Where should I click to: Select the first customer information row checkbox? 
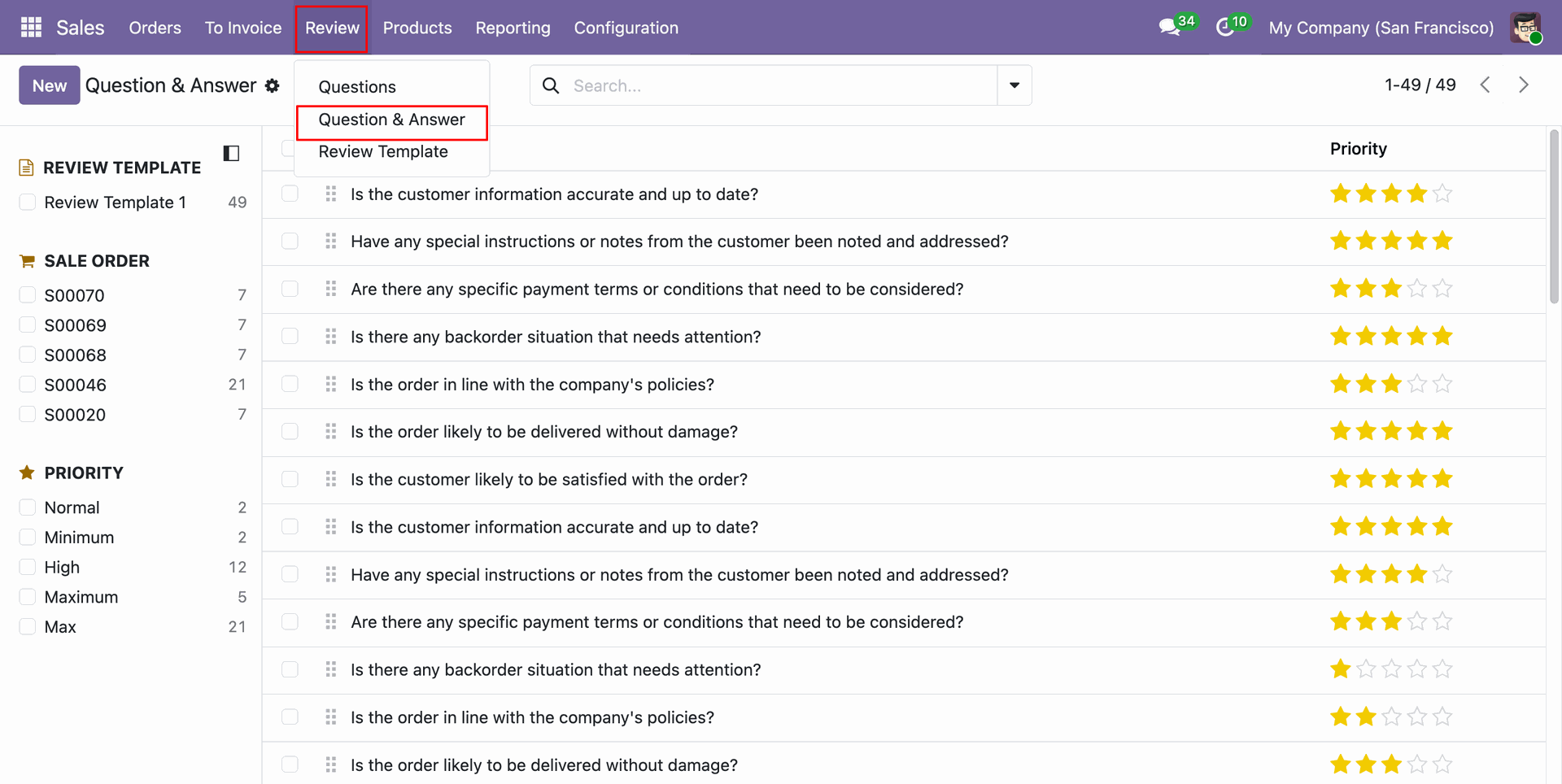click(290, 194)
